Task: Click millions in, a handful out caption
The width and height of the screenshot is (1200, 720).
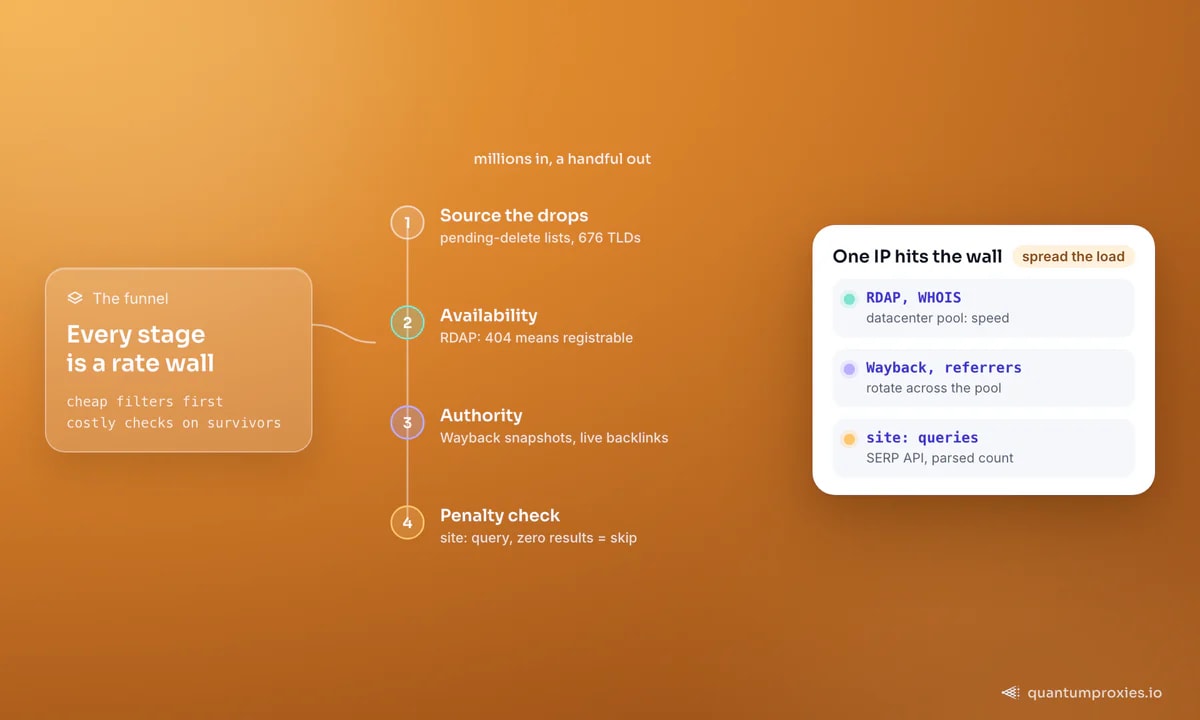Action: (x=562, y=159)
